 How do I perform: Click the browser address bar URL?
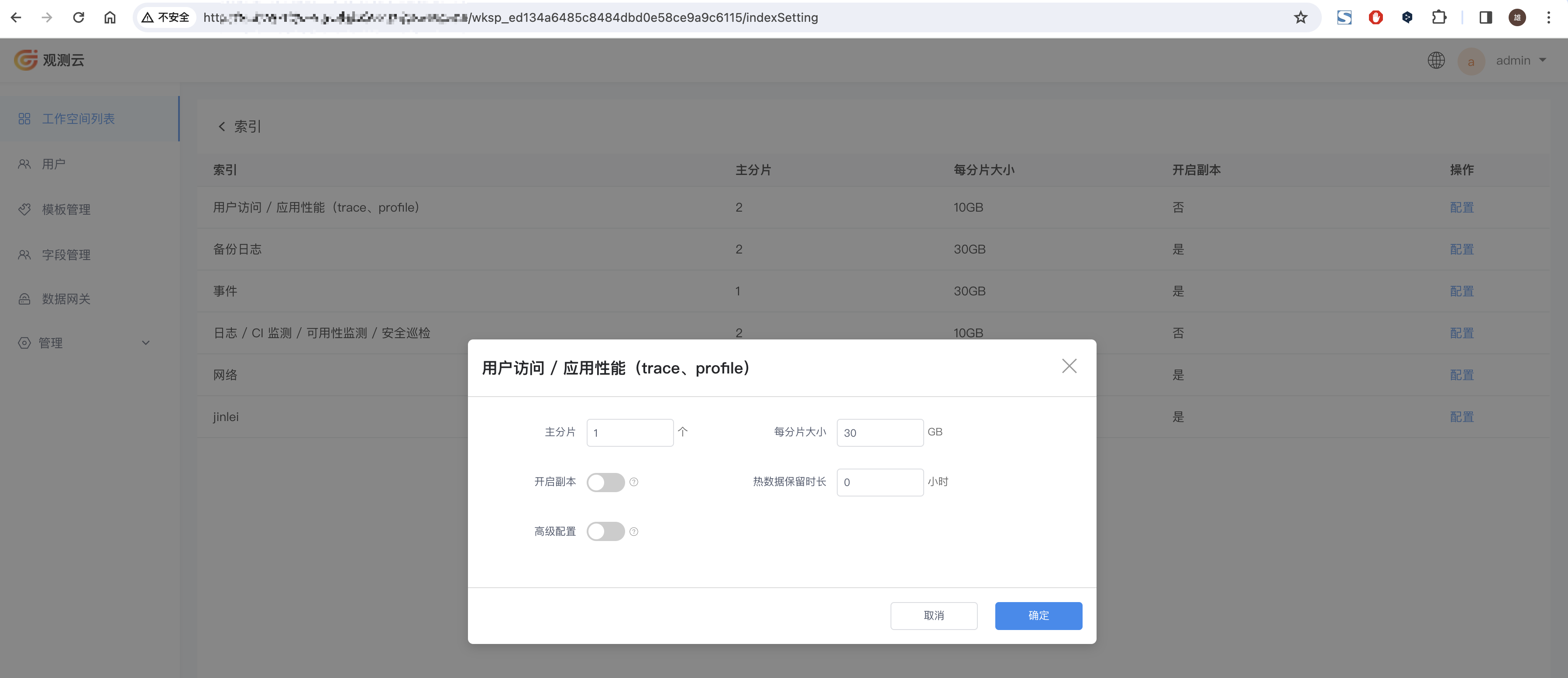(x=510, y=17)
